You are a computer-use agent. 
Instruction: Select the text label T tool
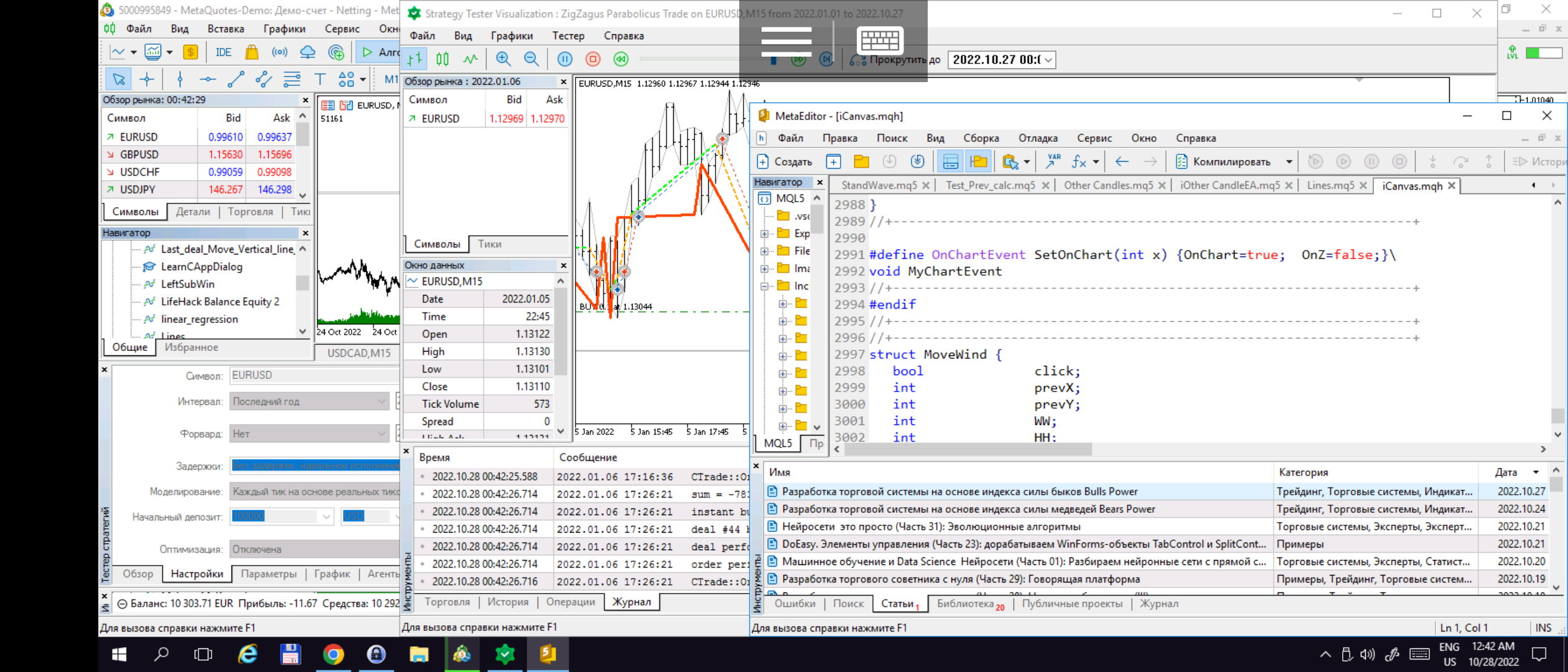(320, 79)
